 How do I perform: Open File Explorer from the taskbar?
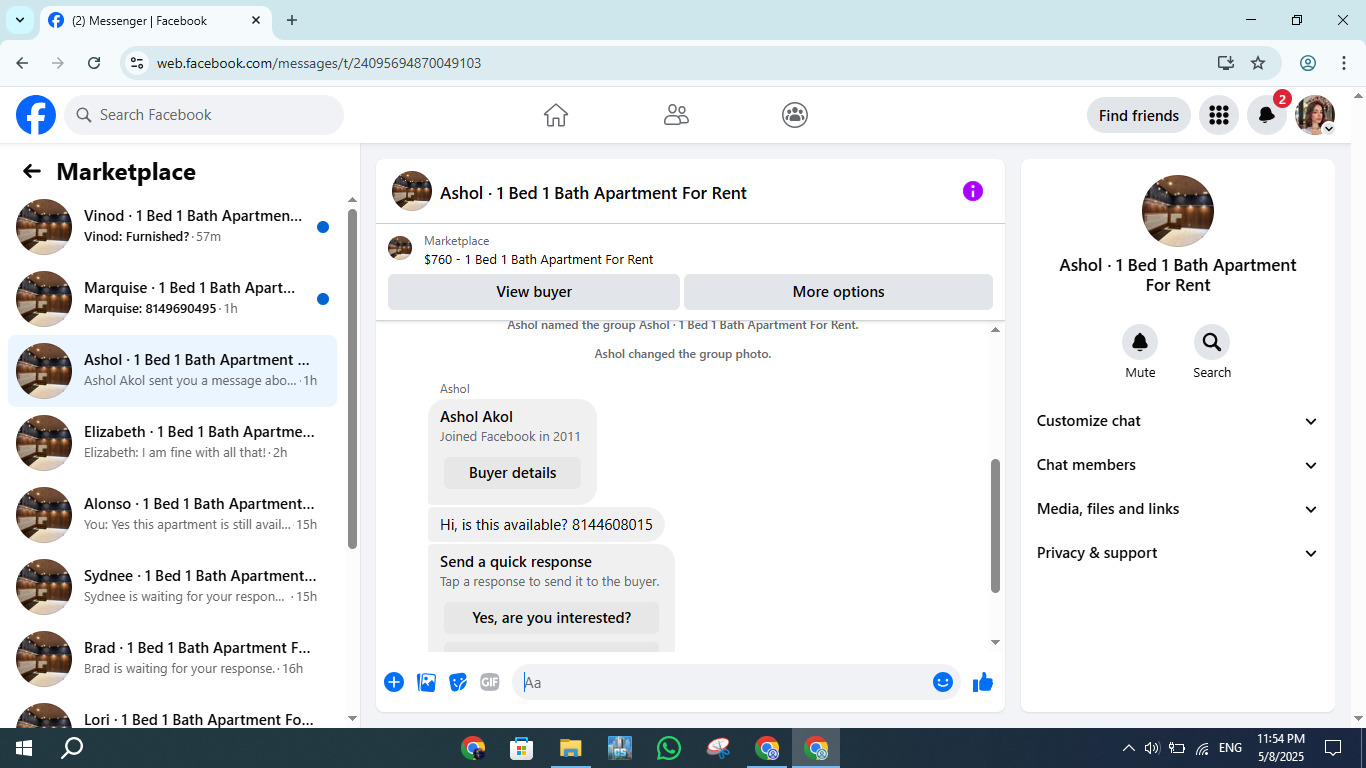tap(570, 748)
